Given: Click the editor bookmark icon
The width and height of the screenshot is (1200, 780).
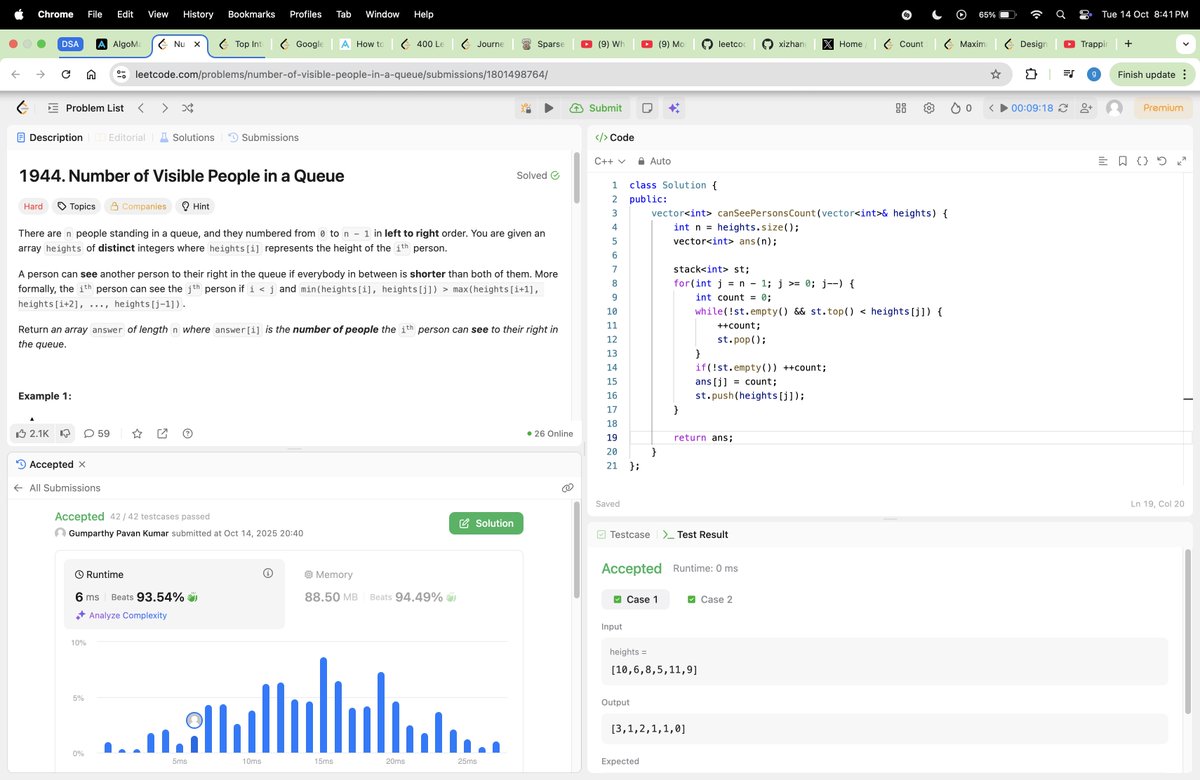Looking at the screenshot, I should pyautogui.click(x=1123, y=161).
